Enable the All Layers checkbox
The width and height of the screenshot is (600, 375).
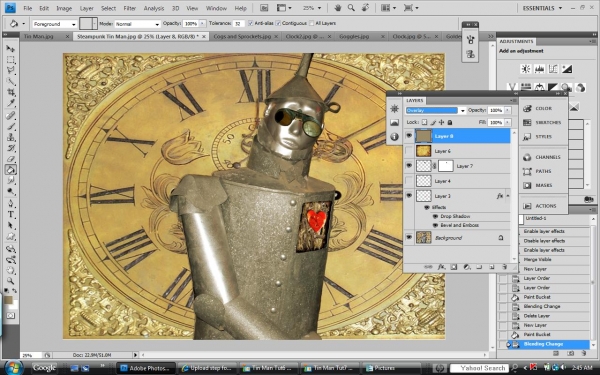pos(311,23)
